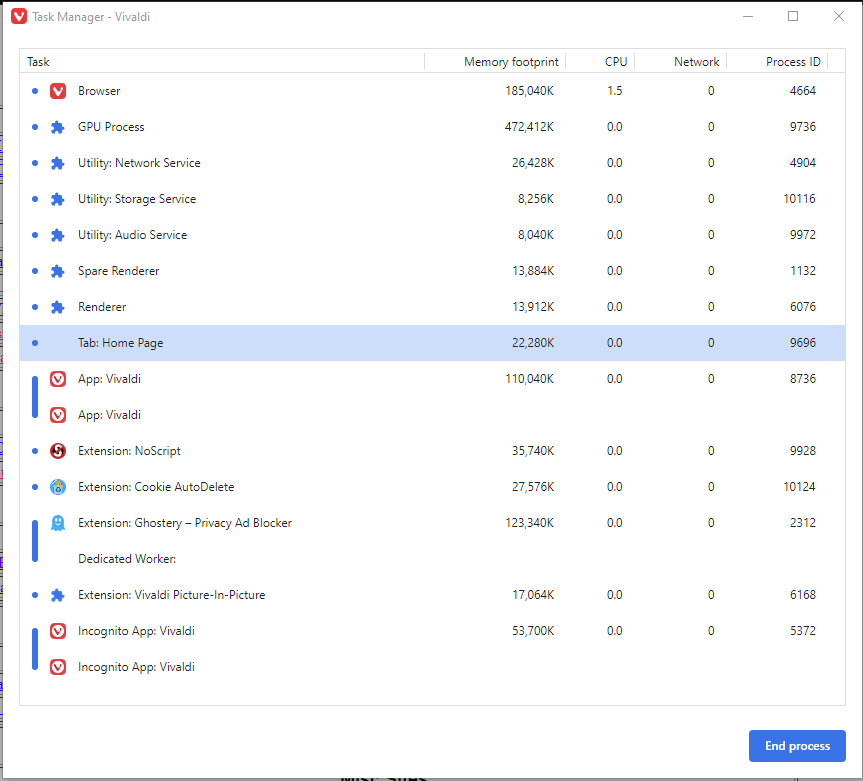Click memory value 26,428K
The height and width of the screenshot is (781, 863).
tap(533, 163)
